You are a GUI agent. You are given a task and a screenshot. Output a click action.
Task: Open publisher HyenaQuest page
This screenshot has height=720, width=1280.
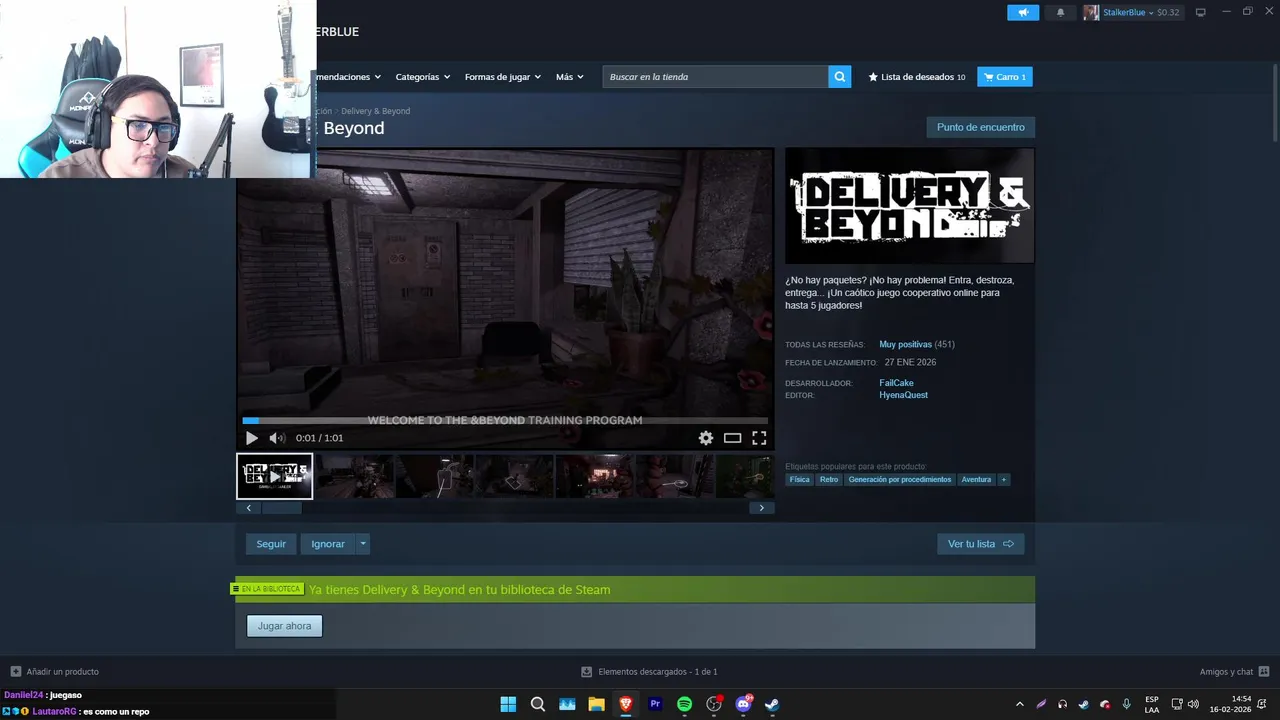[903, 395]
